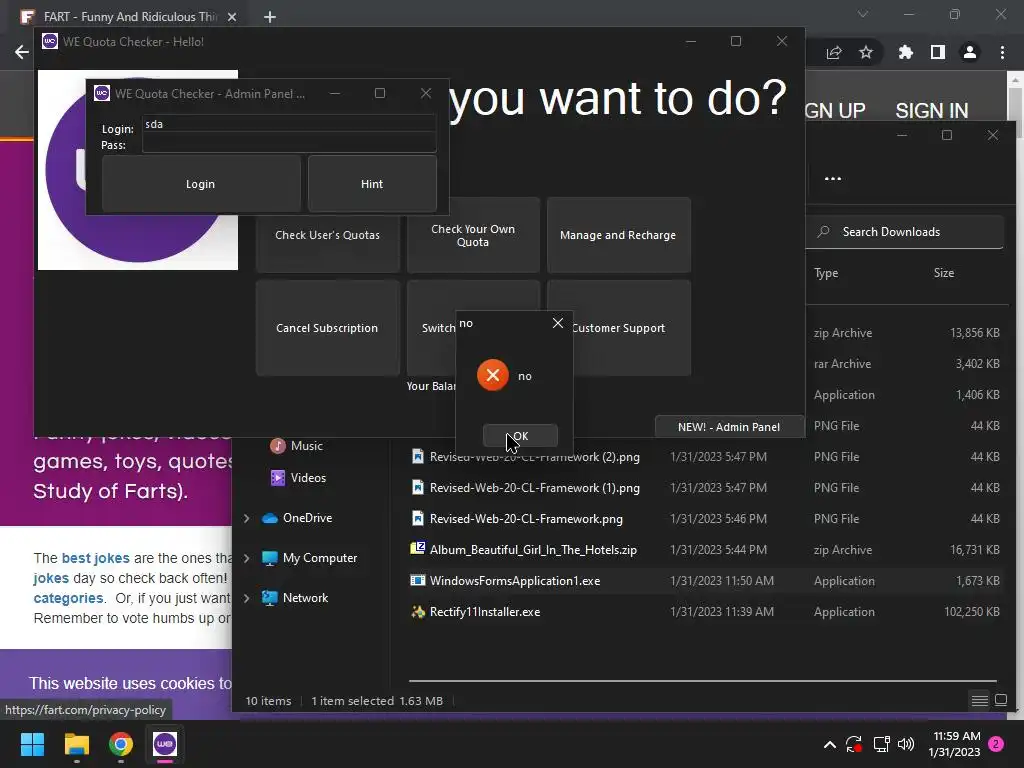Close the FART browser tab
This screenshot has width=1024, height=768.
click(232, 17)
